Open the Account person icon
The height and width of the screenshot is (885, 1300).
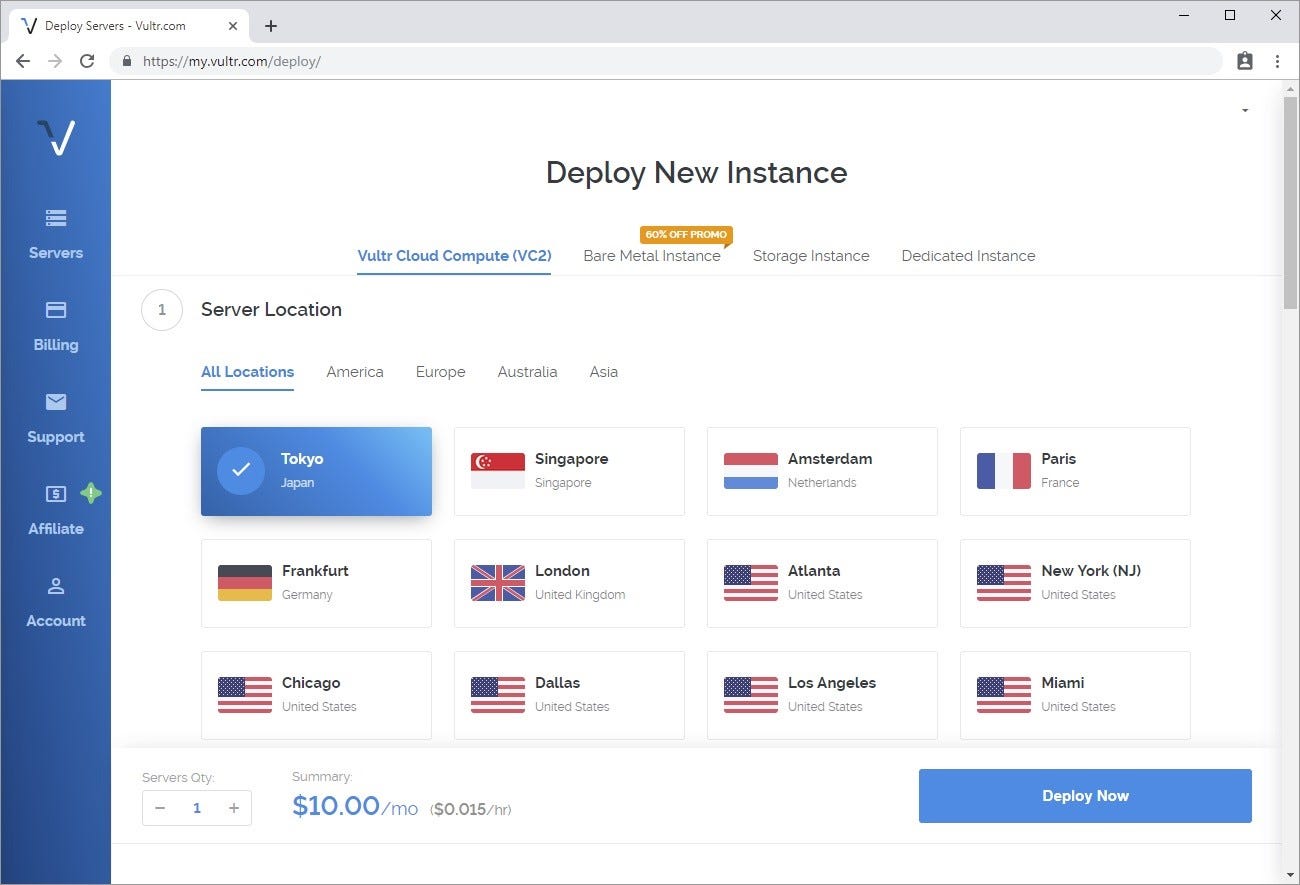pyautogui.click(x=56, y=586)
